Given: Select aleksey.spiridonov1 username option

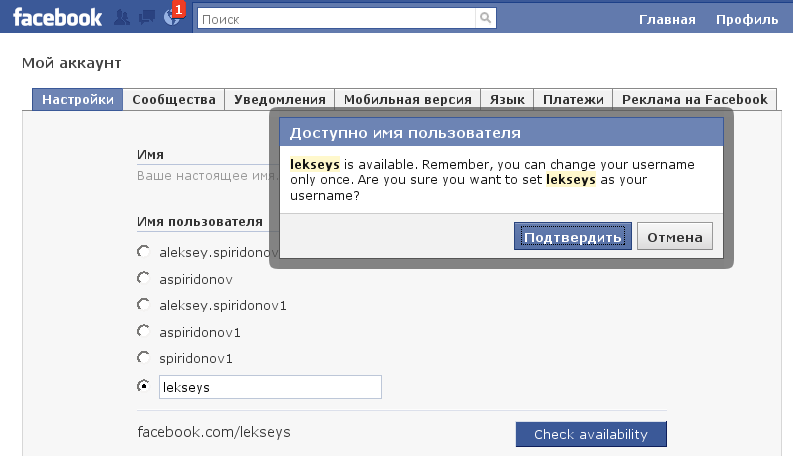Looking at the screenshot, I should (144, 304).
